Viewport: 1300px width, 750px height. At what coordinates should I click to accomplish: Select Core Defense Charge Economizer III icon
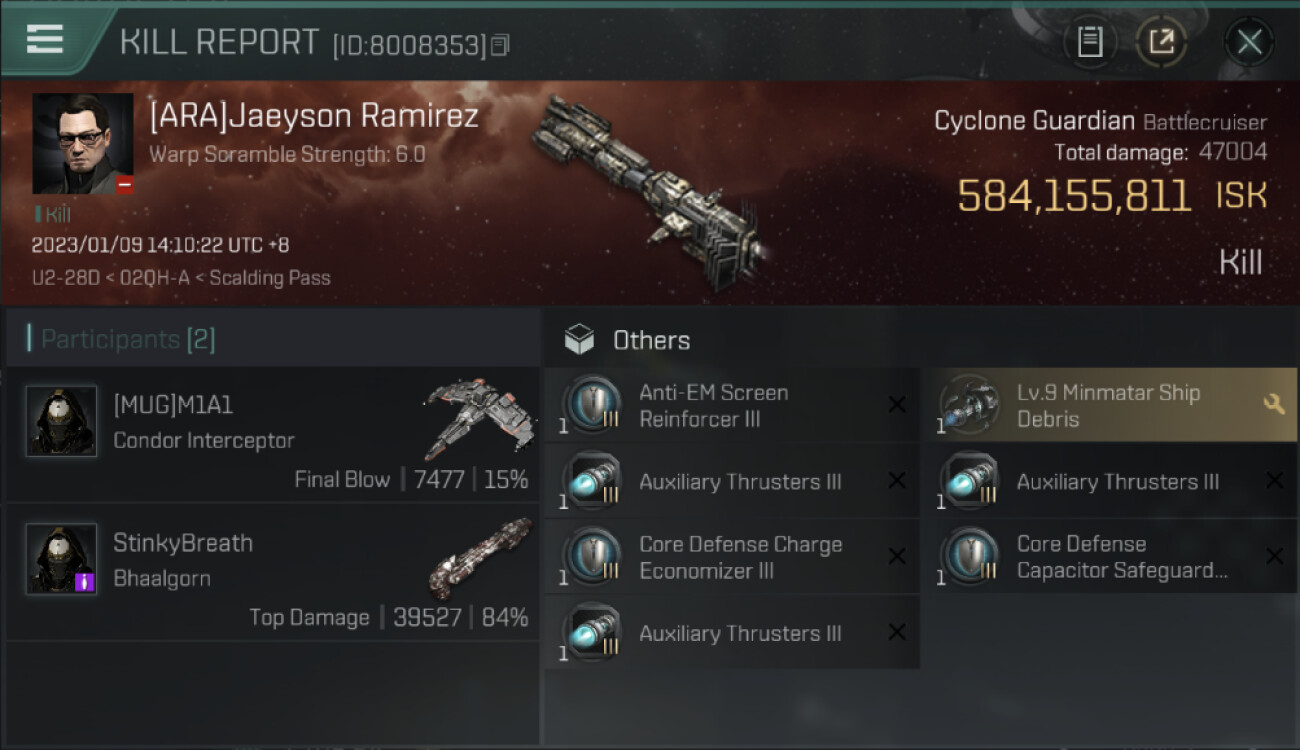coord(591,557)
